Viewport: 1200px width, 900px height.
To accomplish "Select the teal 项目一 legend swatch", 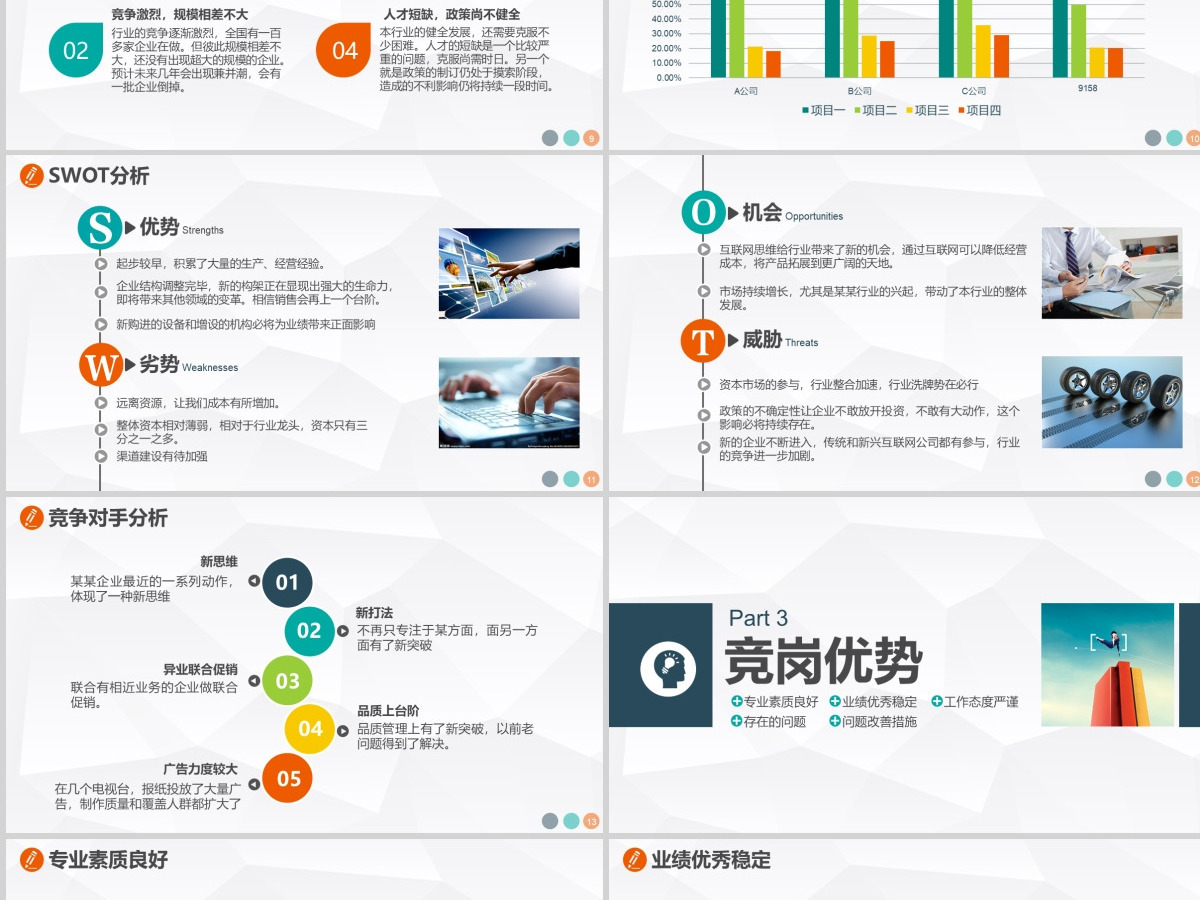I will point(805,110).
